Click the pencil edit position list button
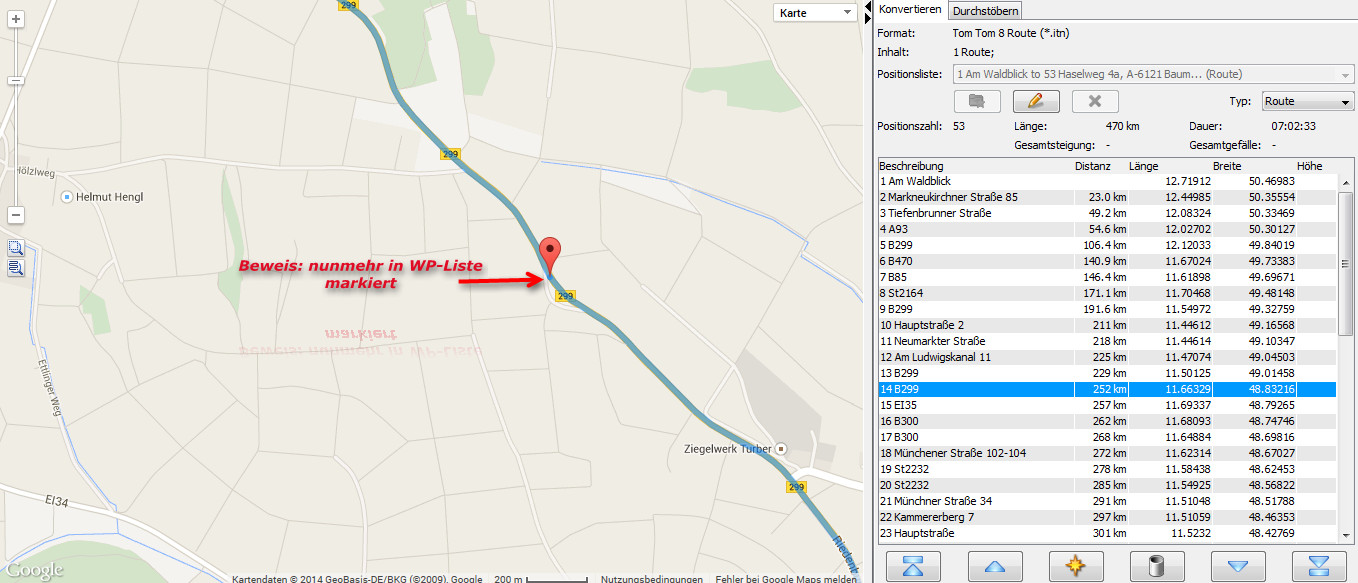This screenshot has width=1358, height=583. click(1036, 101)
